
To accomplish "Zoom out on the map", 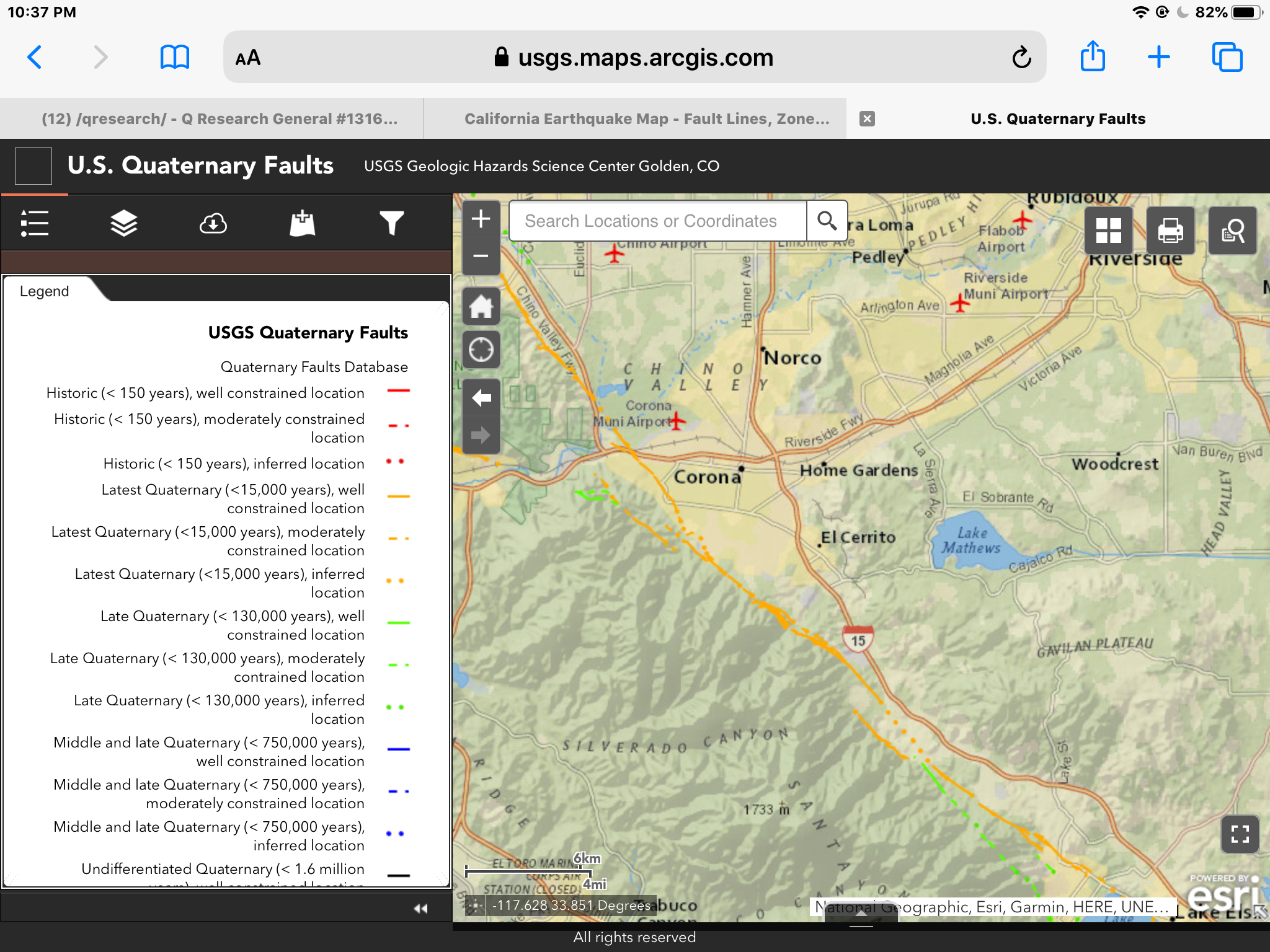I will tap(481, 256).
